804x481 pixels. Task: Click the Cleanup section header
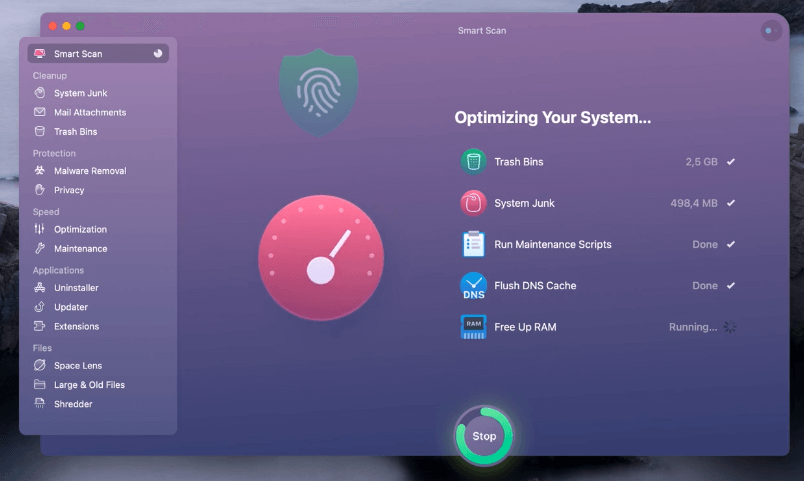coord(50,75)
